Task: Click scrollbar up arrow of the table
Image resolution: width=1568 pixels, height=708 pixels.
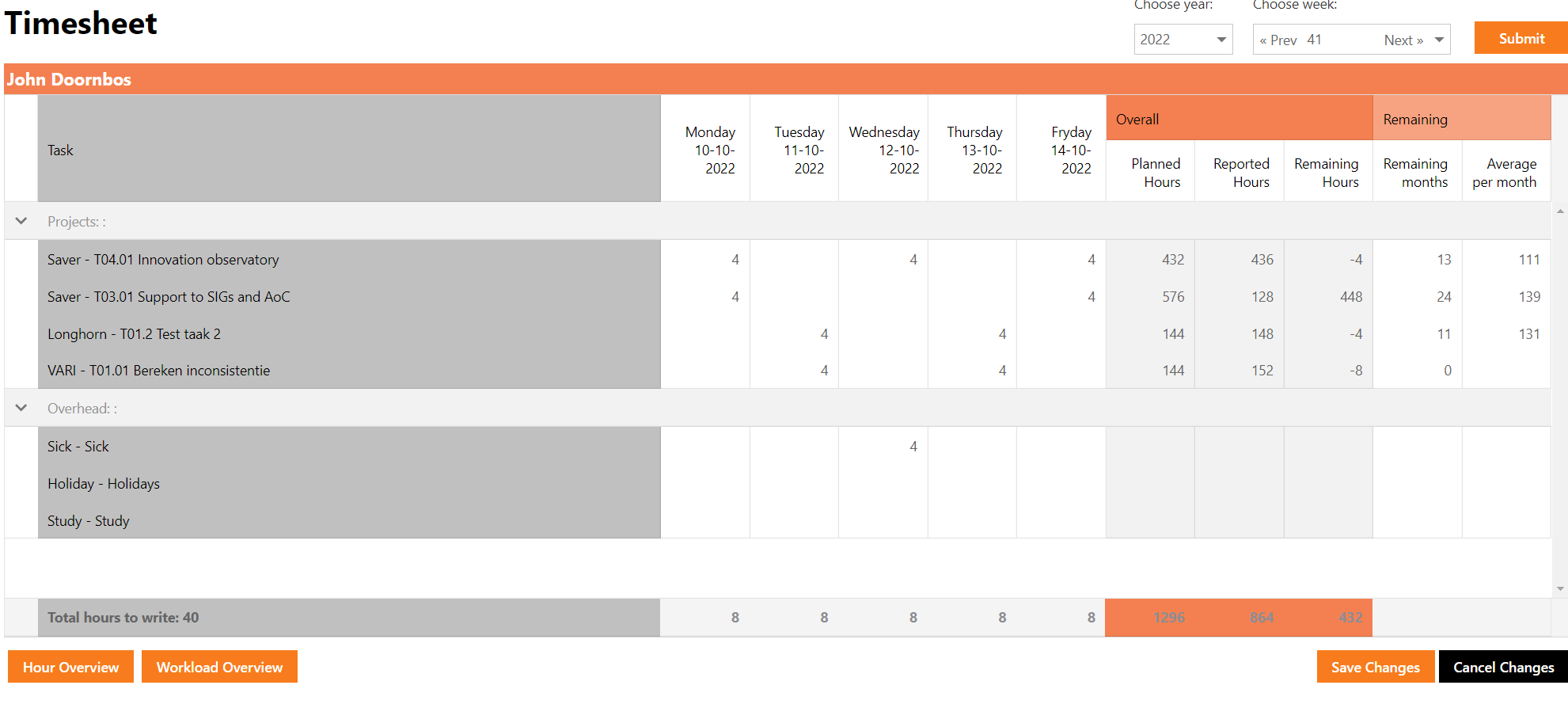Action: [x=1560, y=211]
